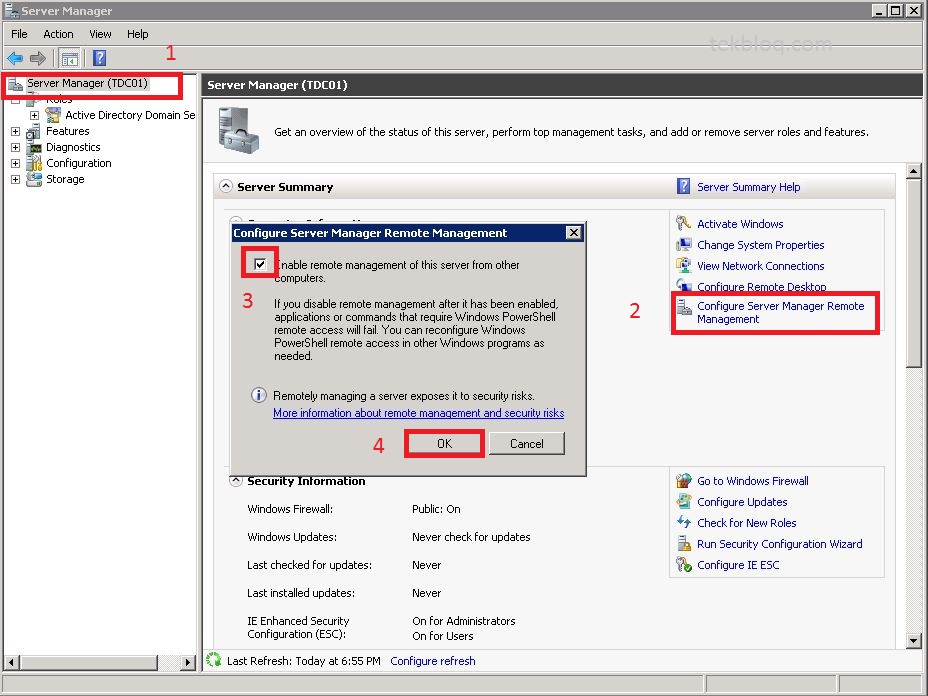Viewport: 928px width, 696px height.
Task: Click the View Network Connections link
Action: tap(761, 266)
